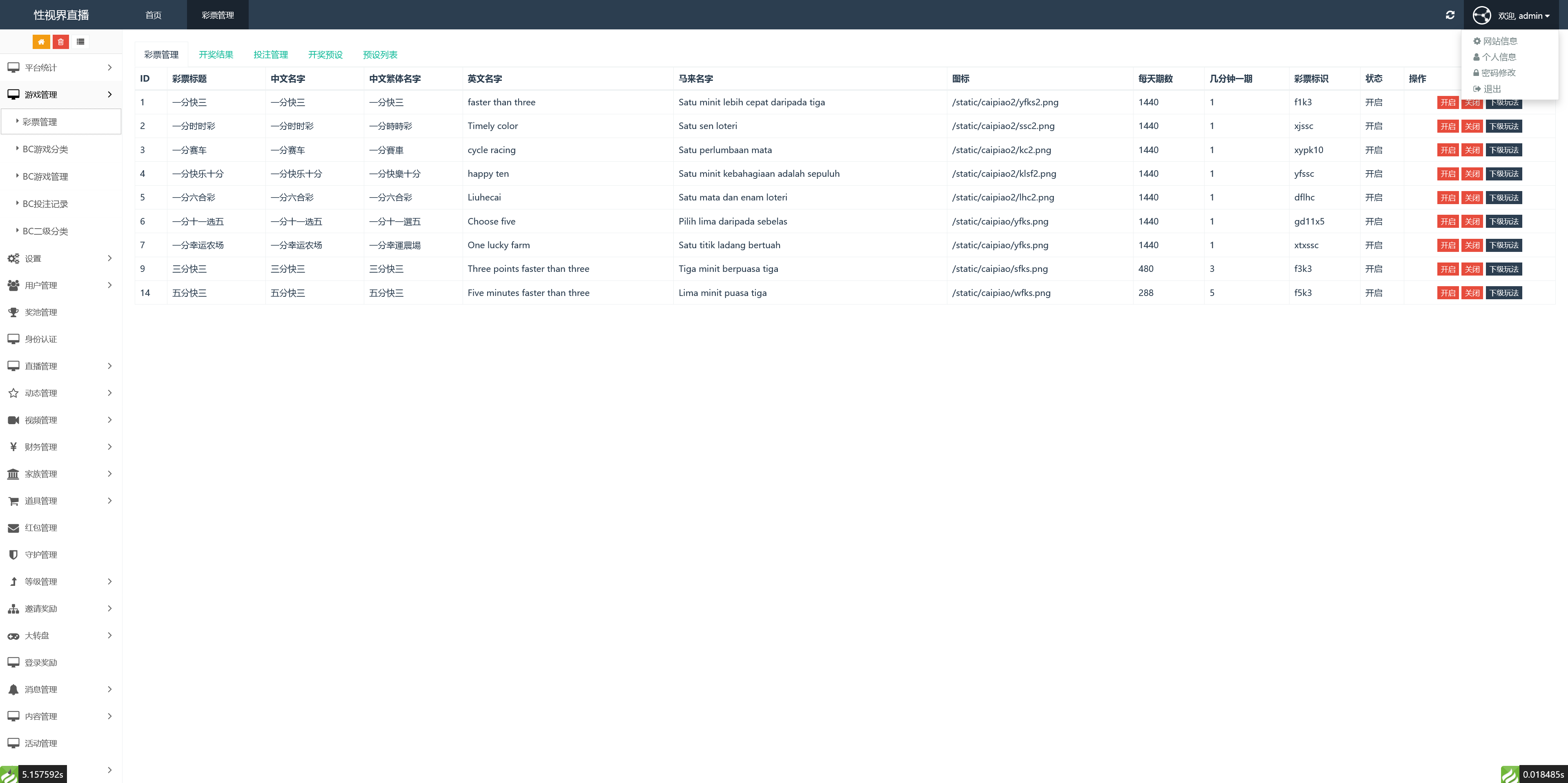
Task: Click 退出 logout link
Action: coord(1491,89)
